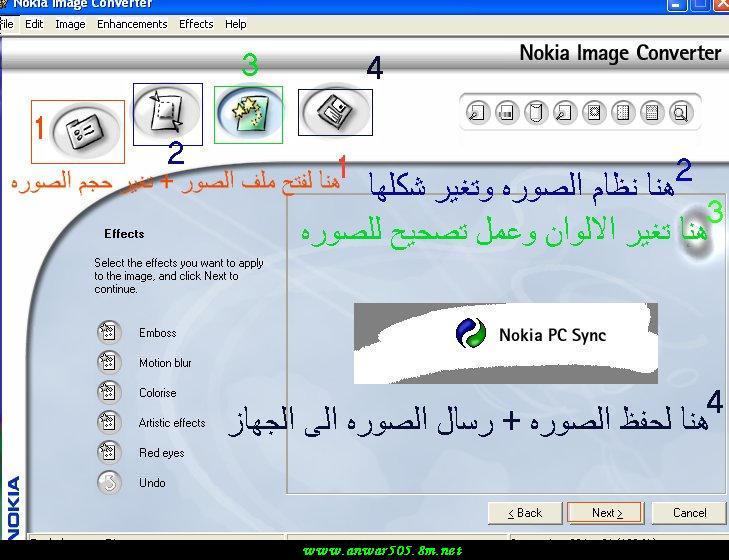Viewport: 729px width, 560px height.
Task: Click the Back button
Action: [525, 513]
